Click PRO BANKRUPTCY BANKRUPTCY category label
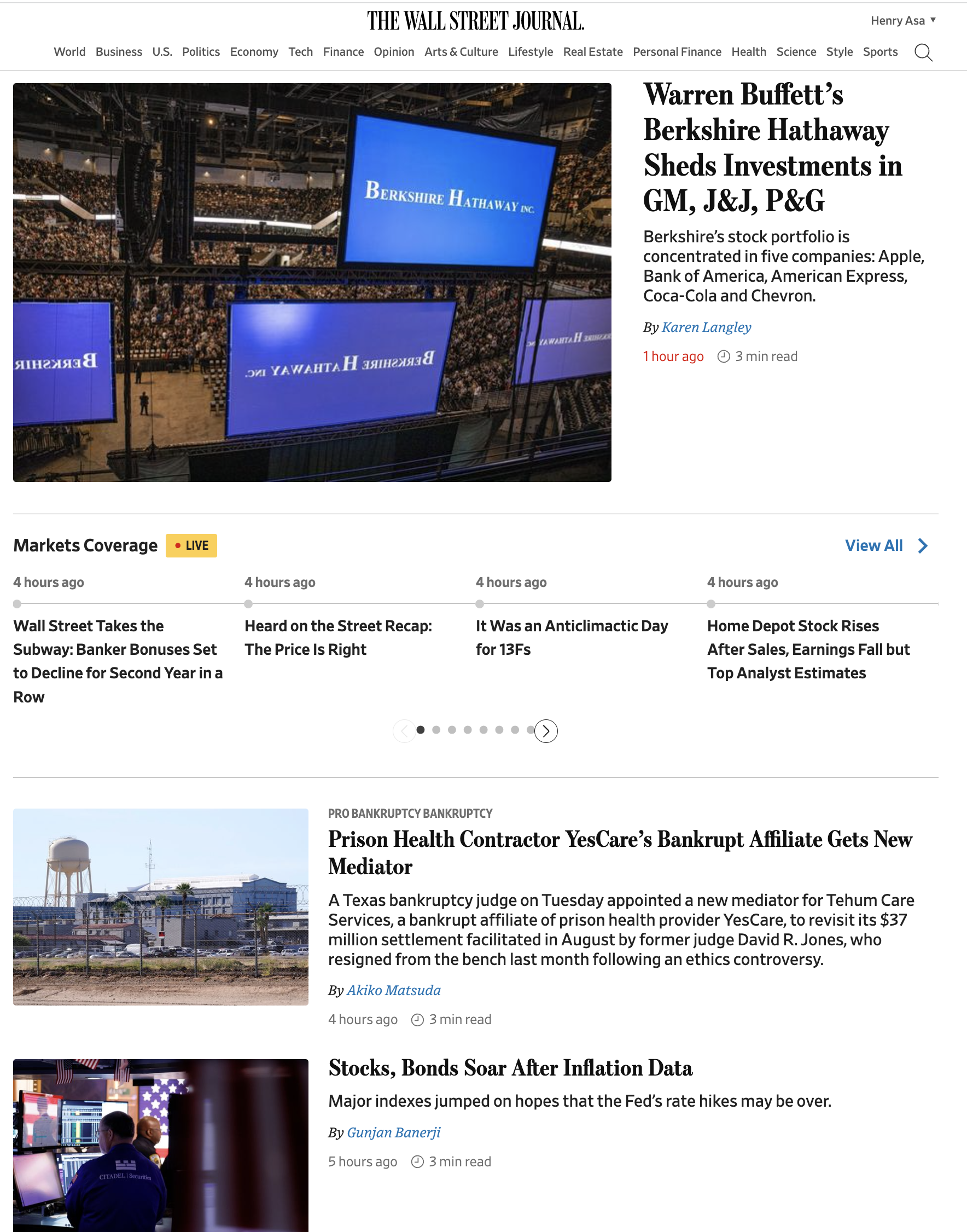The width and height of the screenshot is (967, 1232). click(410, 813)
